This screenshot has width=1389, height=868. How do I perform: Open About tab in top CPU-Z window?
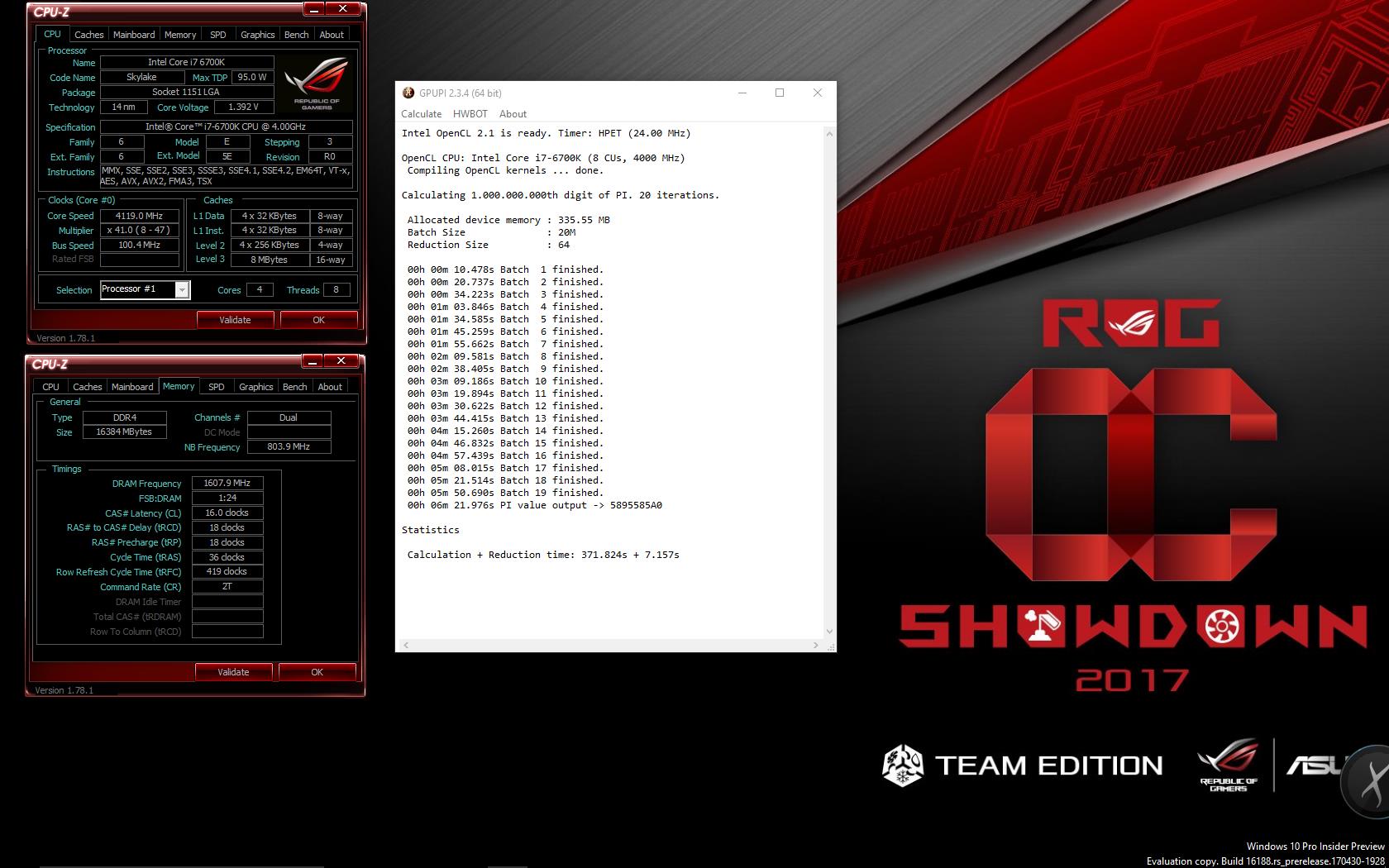coord(332,35)
